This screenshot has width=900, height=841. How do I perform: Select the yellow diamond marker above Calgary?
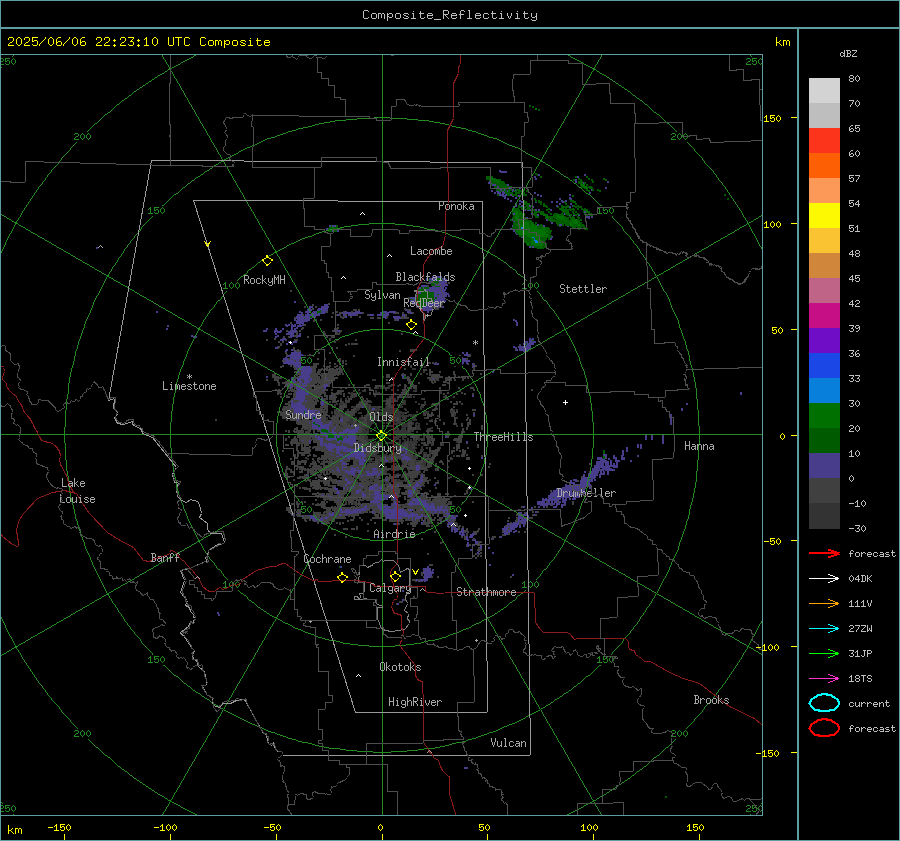pos(395,576)
